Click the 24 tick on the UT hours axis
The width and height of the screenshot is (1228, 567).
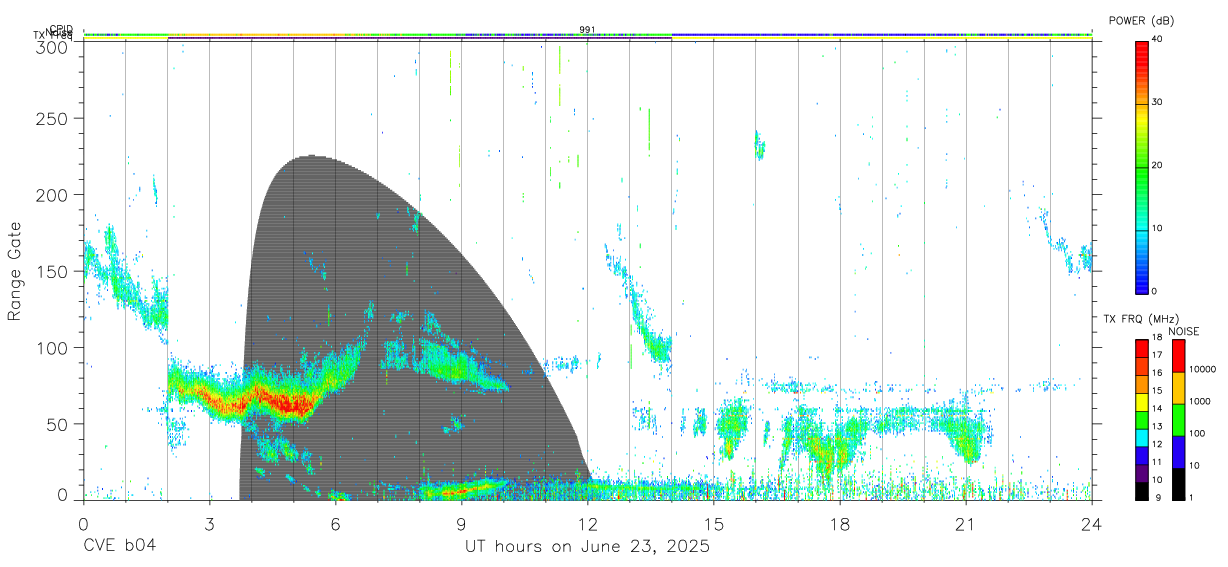[1091, 522]
